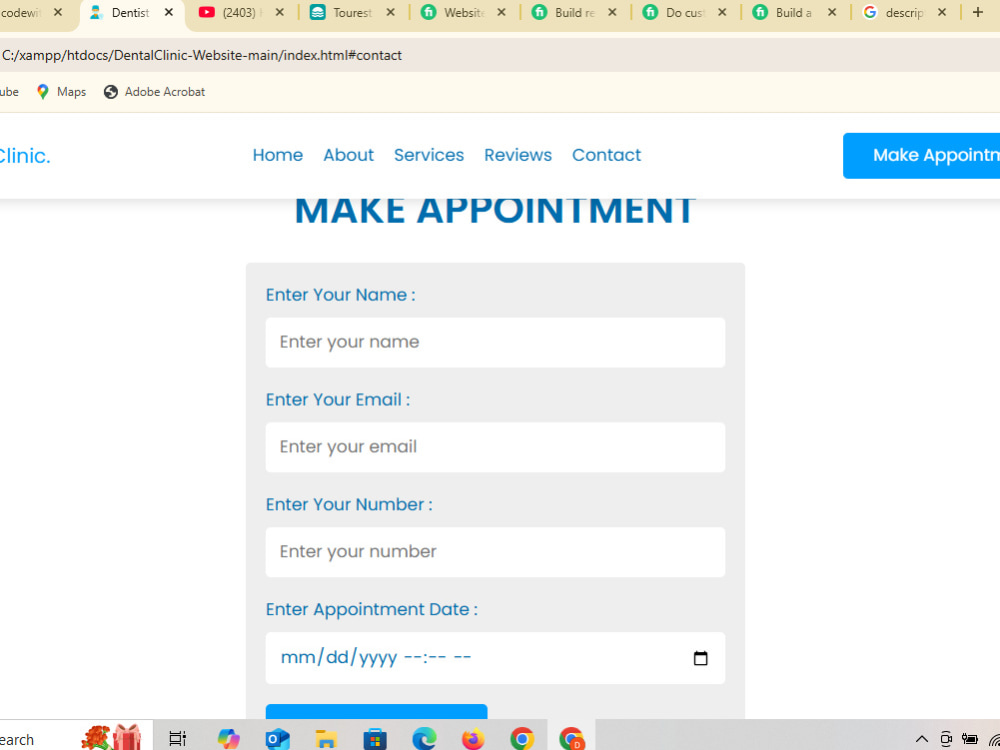Click the Enter Your Name label
This screenshot has height=750, width=1000.
(x=341, y=295)
